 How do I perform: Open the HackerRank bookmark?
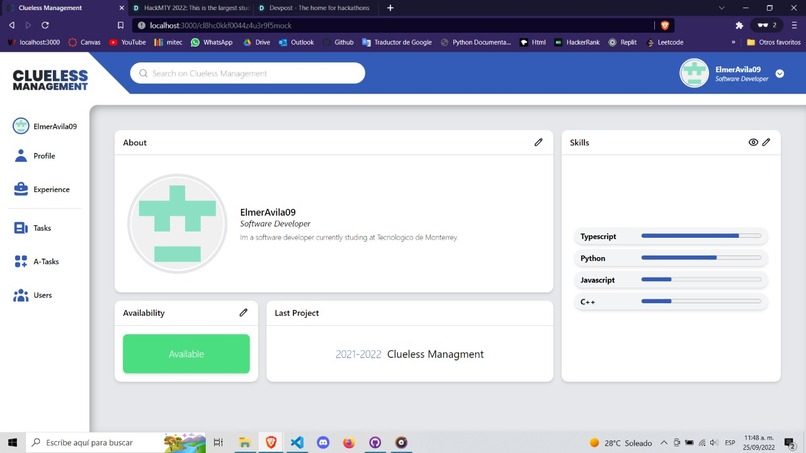(x=577, y=42)
